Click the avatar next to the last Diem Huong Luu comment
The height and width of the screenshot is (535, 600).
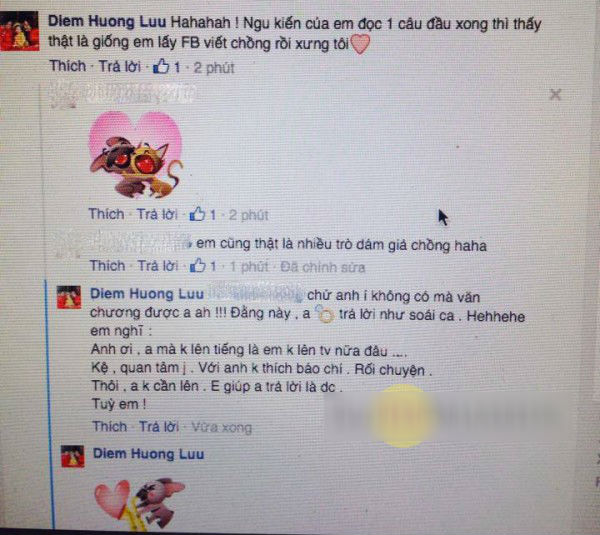point(73,456)
